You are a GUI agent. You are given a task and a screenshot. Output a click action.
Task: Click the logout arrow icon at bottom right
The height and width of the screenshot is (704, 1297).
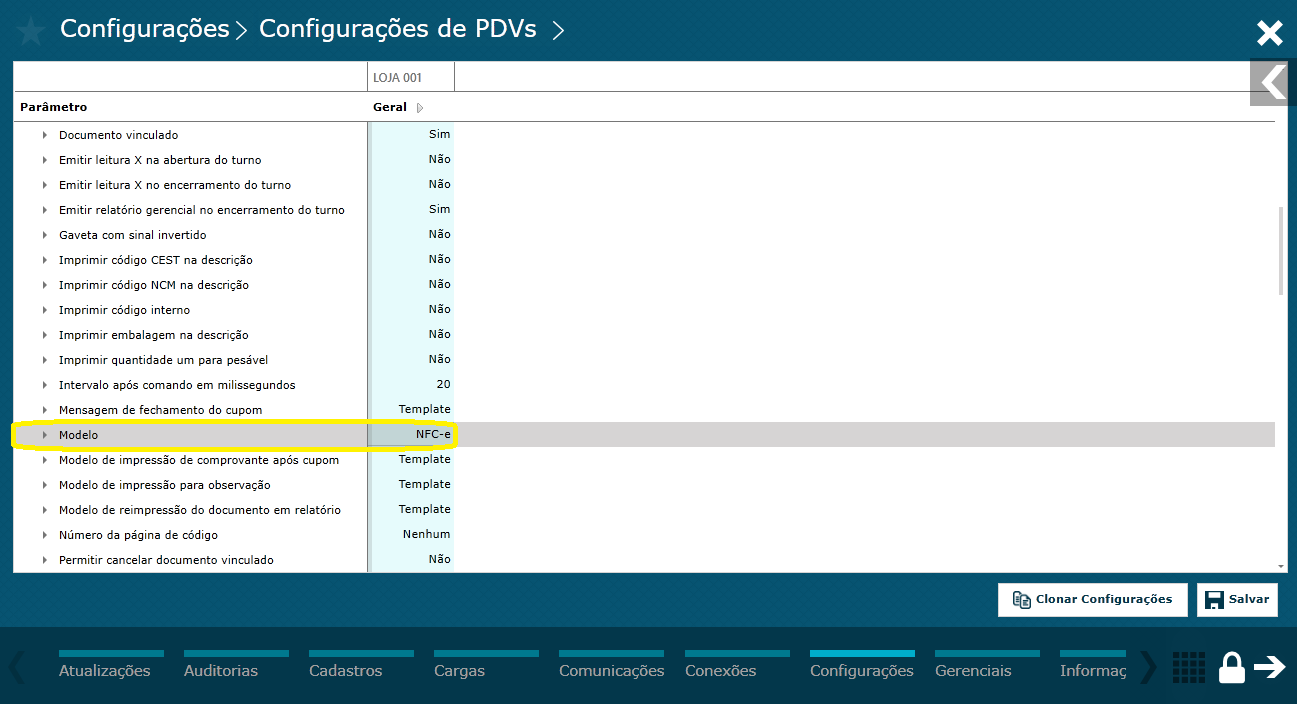pos(1272,666)
